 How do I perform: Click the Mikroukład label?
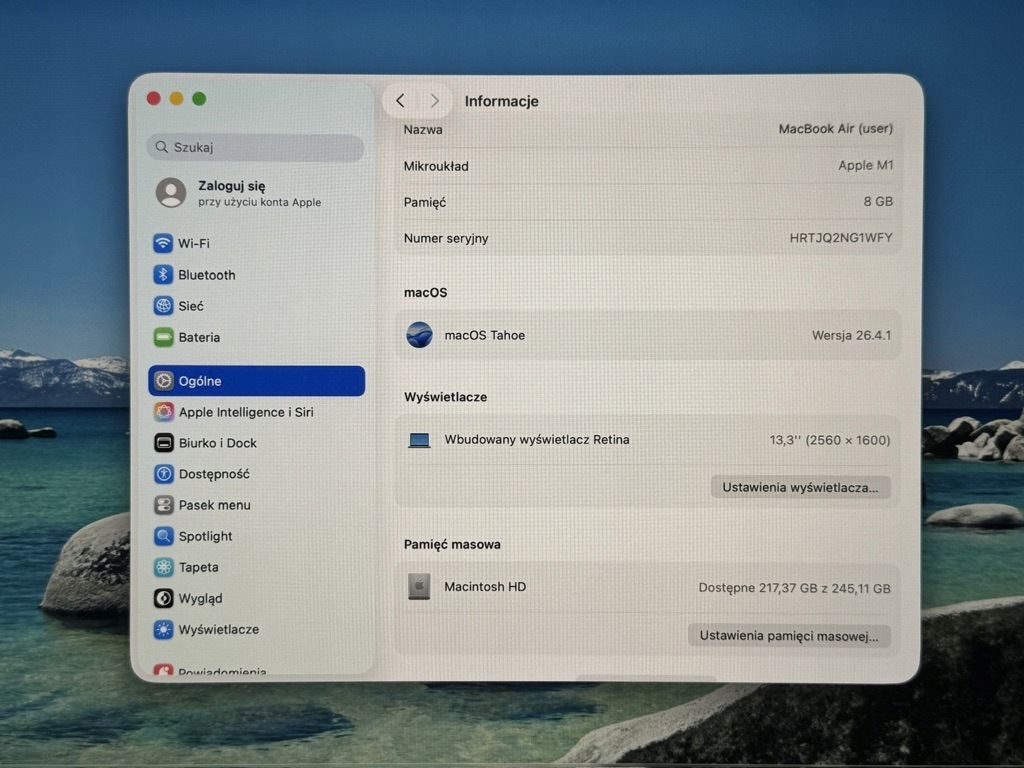(x=436, y=166)
